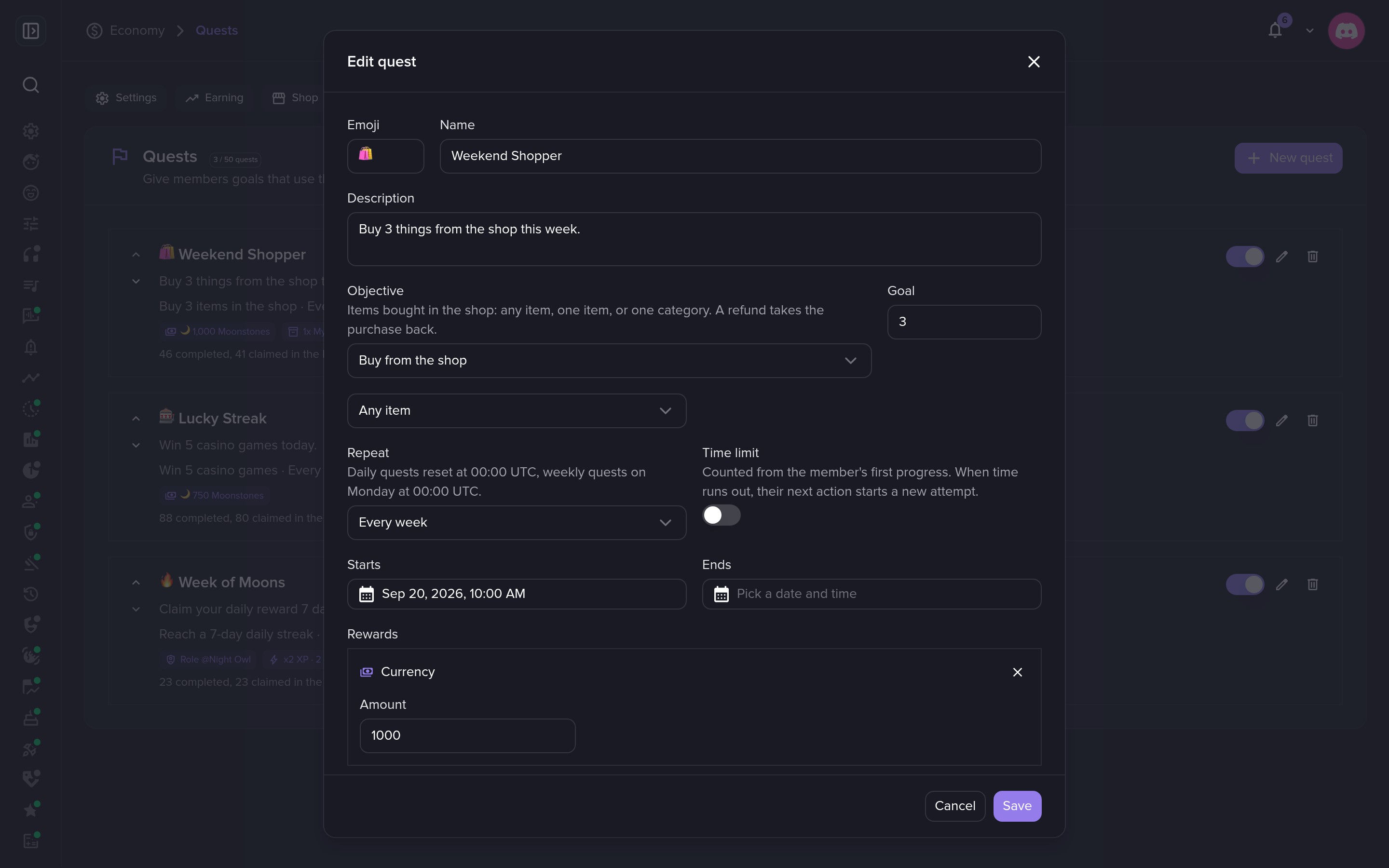Open the sidebar search icon

[31, 85]
